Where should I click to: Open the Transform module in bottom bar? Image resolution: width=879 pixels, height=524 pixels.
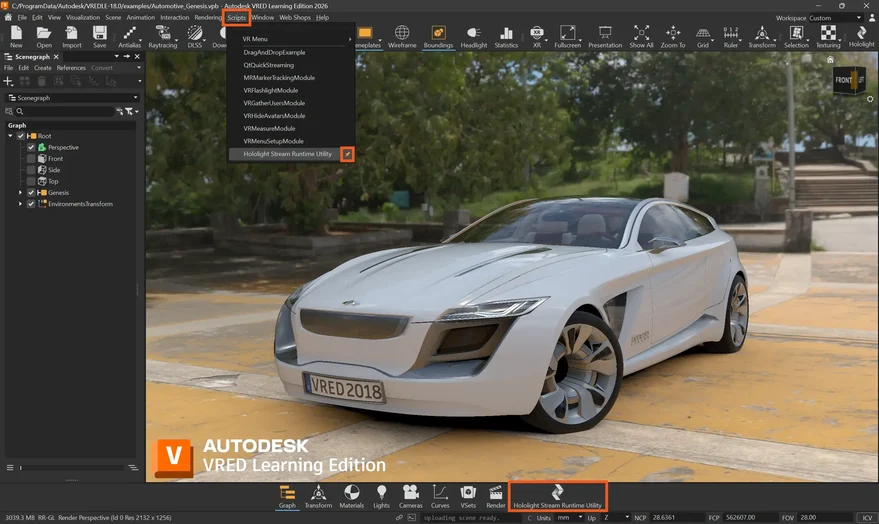tap(318, 497)
